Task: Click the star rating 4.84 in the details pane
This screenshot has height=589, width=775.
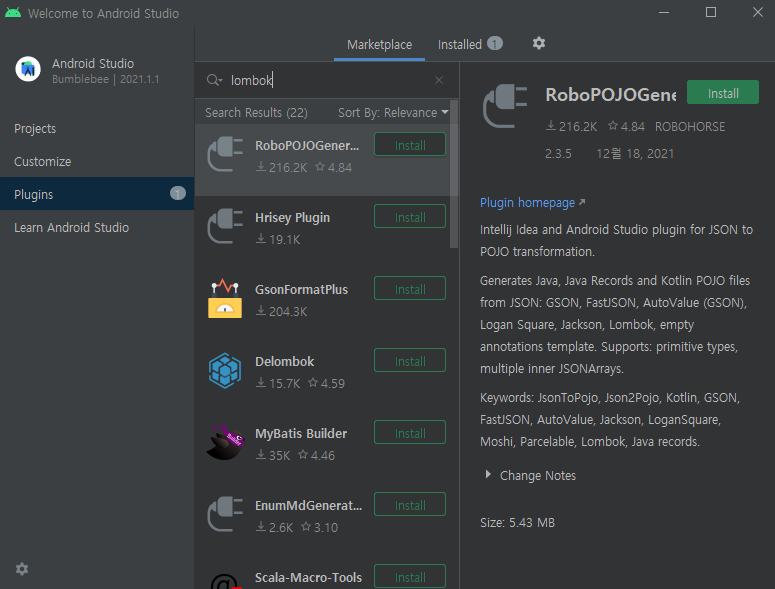Action: click(x=626, y=126)
